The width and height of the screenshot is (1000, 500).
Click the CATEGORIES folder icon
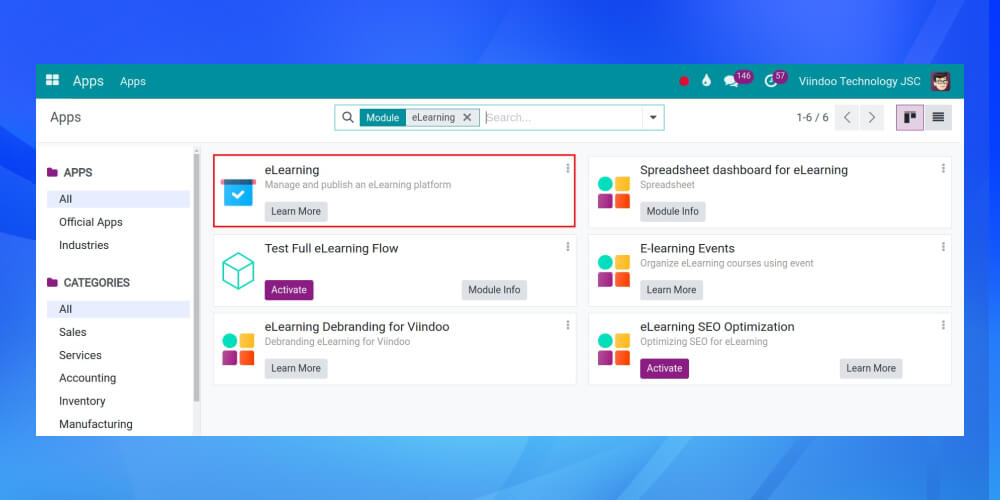52,283
